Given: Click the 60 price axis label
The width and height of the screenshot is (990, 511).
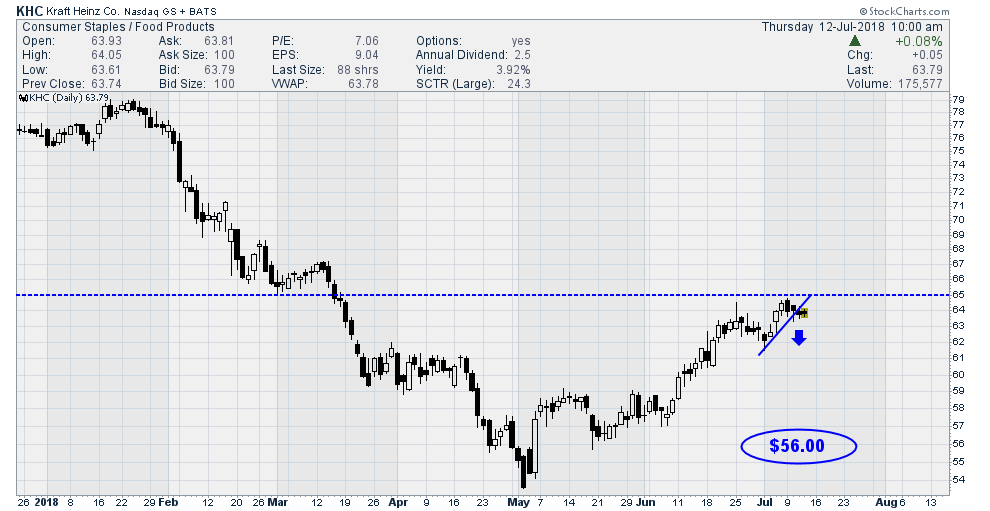Looking at the screenshot, I should point(958,374).
